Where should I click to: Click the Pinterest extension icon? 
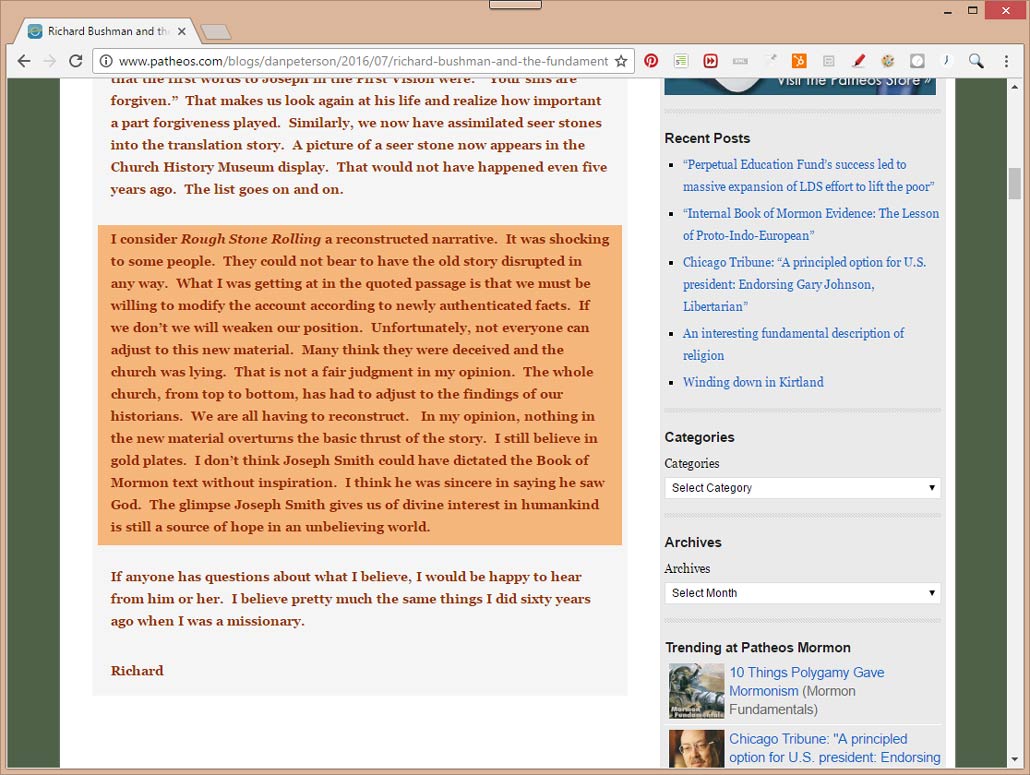(651, 61)
